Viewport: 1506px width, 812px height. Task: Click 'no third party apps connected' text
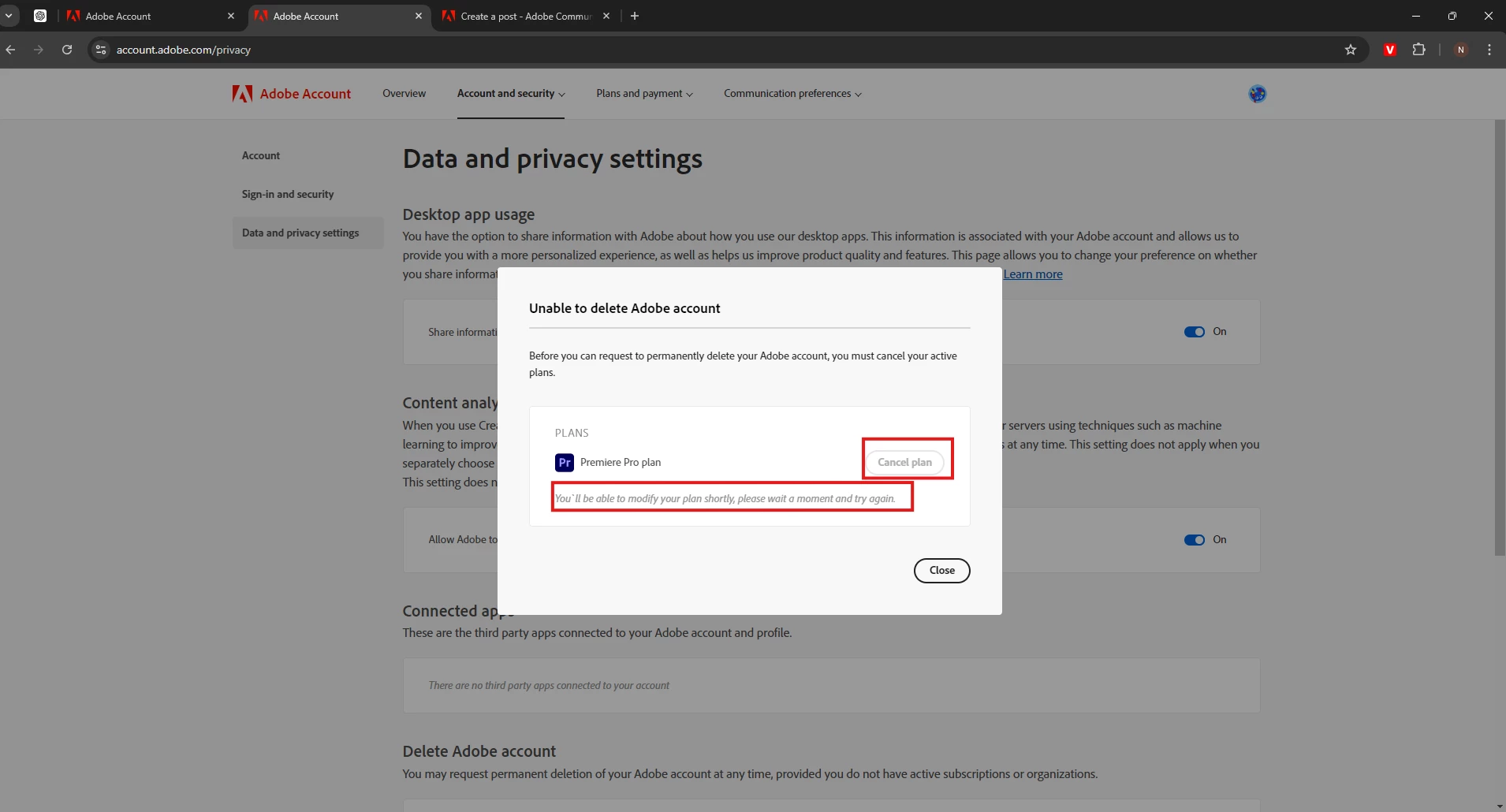(x=549, y=686)
